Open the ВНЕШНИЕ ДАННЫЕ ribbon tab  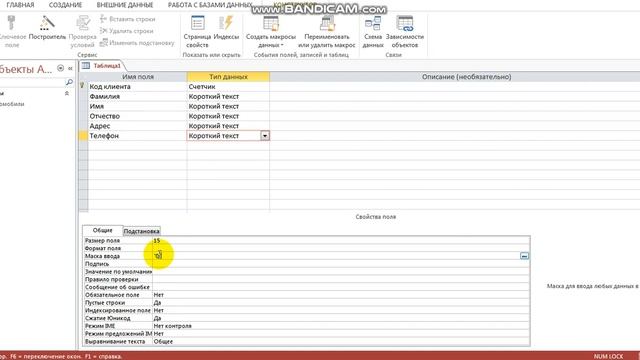click(125, 5)
